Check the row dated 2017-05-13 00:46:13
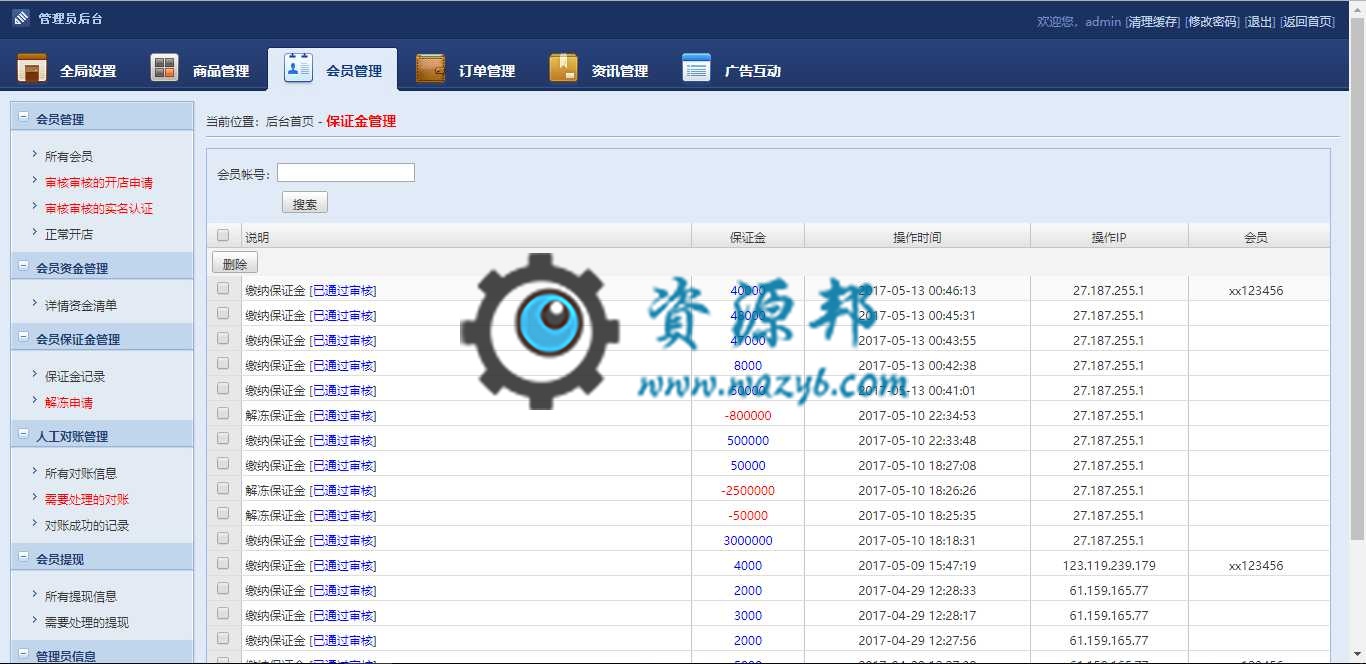This screenshot has height=664, width=1366. [x=223, y=288]
